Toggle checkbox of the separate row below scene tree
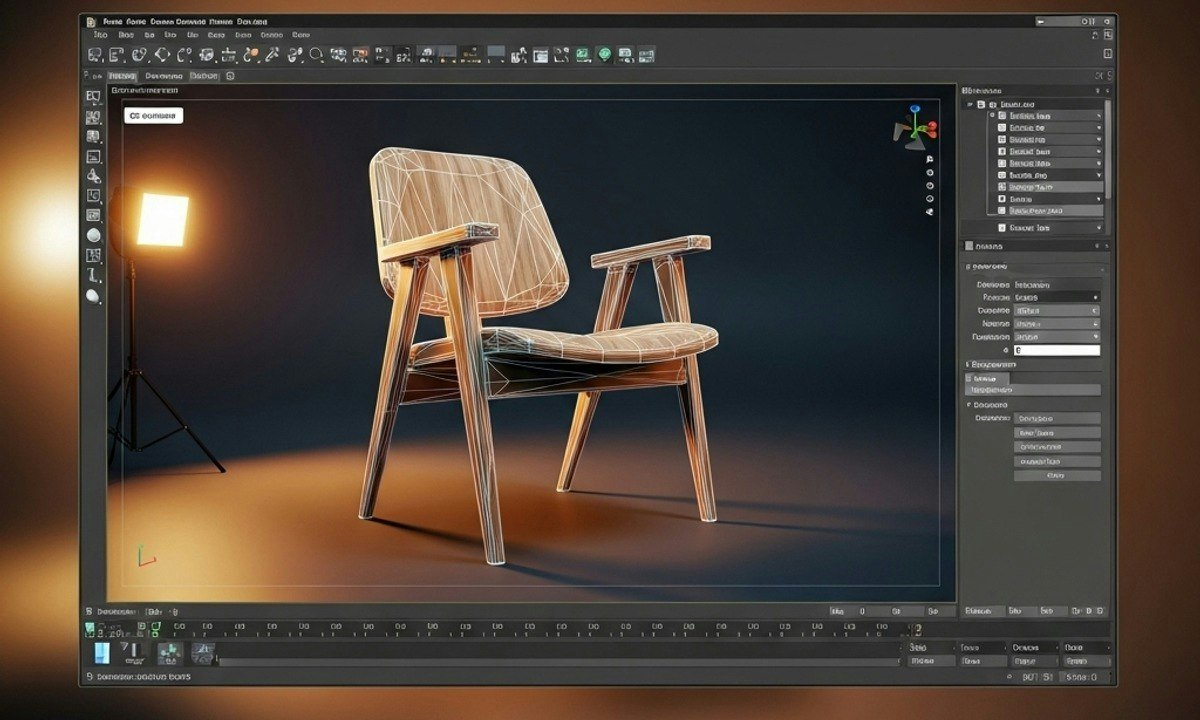The width and height of the screenshot is (1200, 720). click(1001, 228)
